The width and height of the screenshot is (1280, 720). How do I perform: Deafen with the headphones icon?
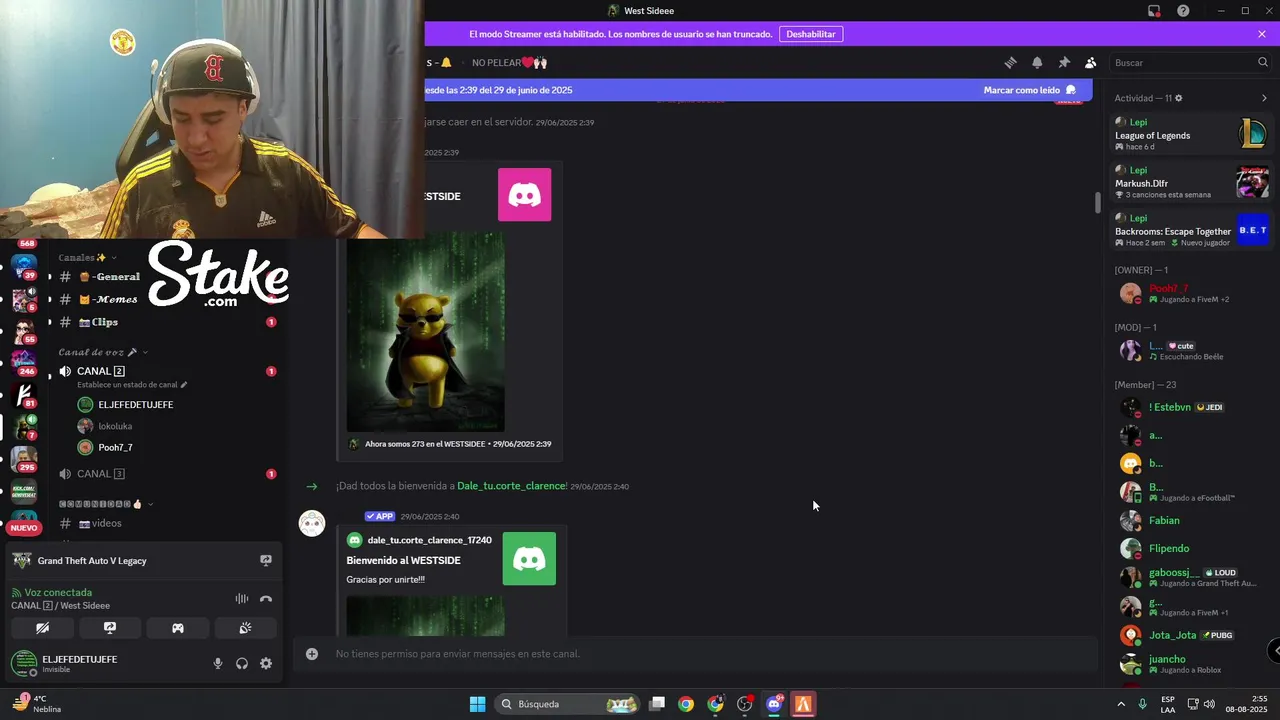[242, 663]
